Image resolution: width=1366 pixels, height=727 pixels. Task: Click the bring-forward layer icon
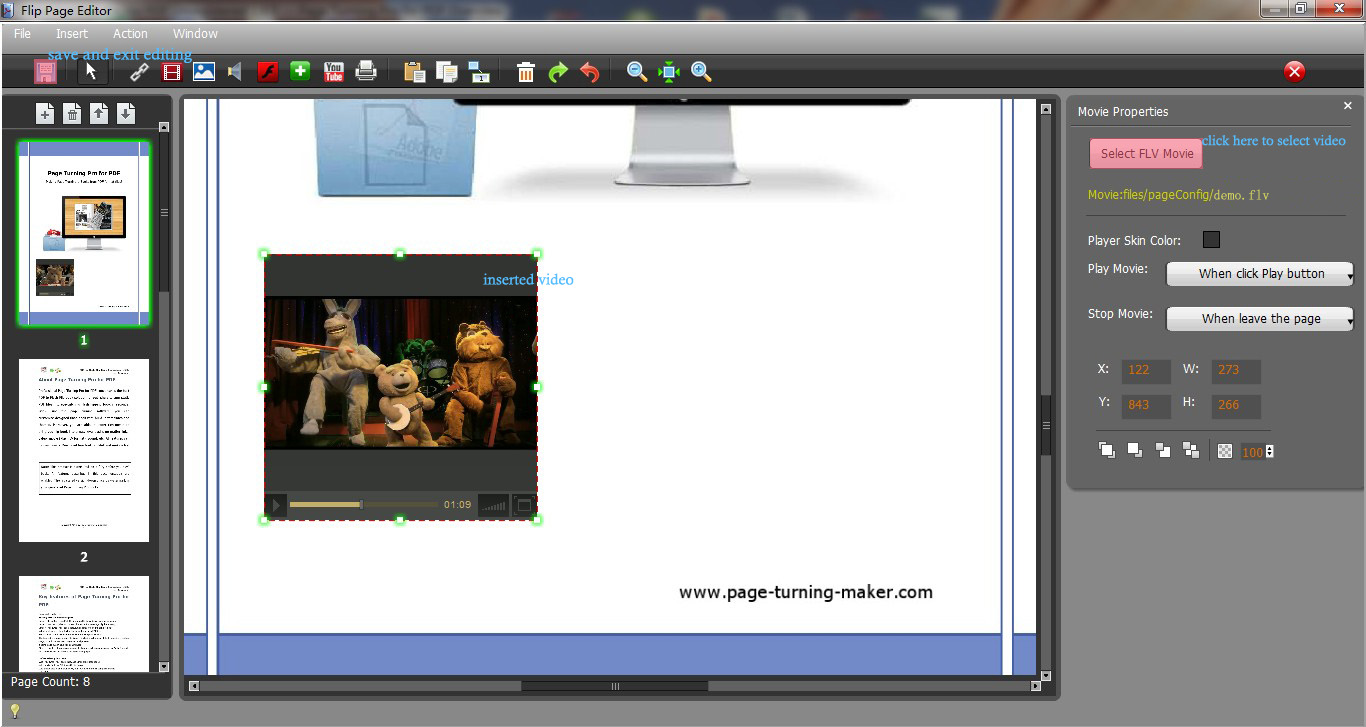1135,450
